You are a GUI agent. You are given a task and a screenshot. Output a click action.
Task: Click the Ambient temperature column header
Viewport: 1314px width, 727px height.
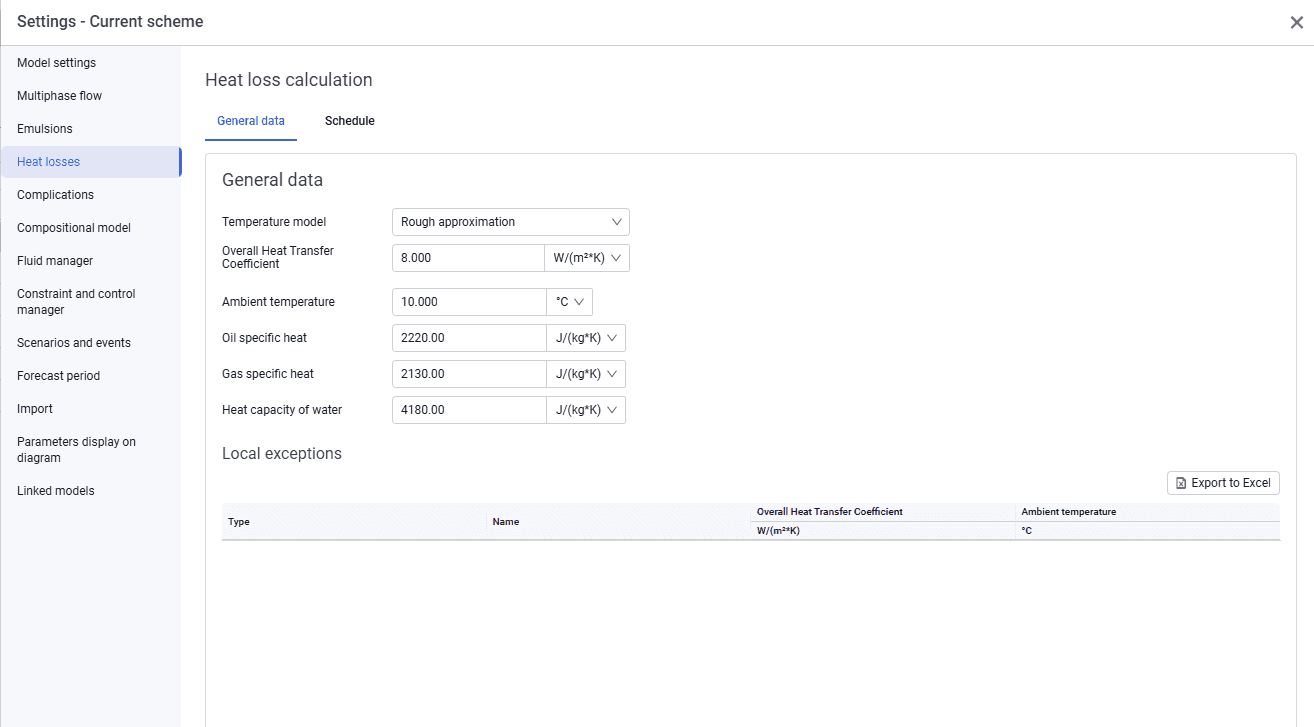[1147, 512]
